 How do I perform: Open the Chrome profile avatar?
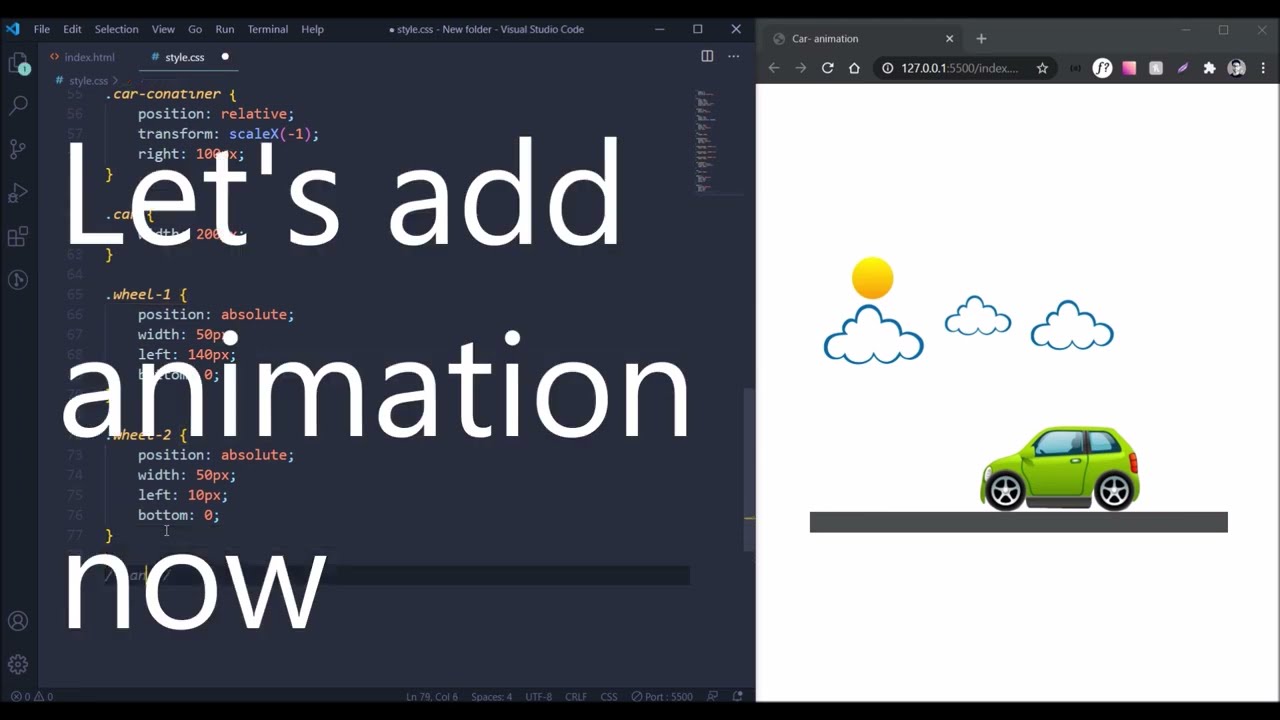[x=1236, y=68]
